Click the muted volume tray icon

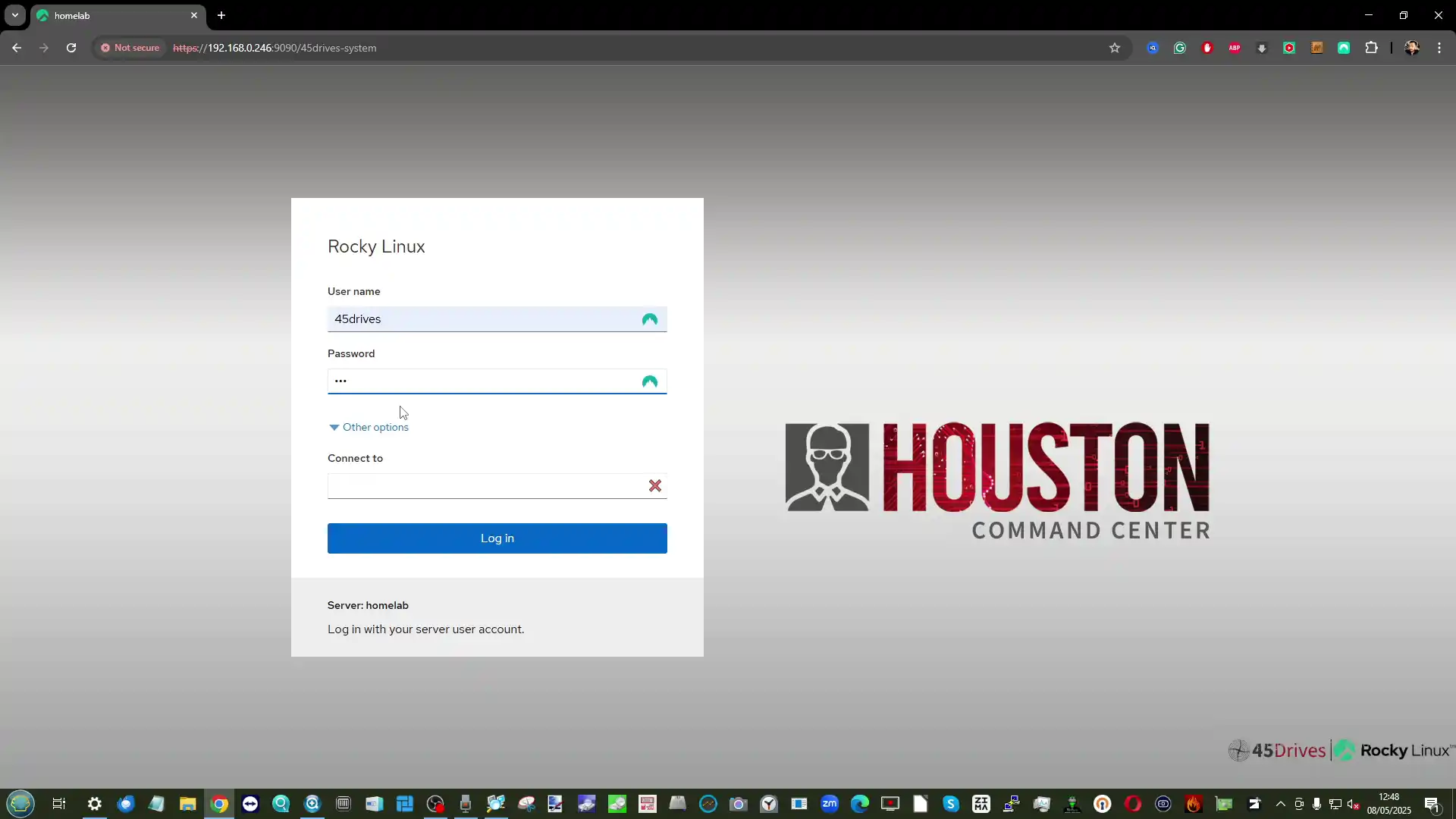pyautogui.click(x=1354, y=804)
